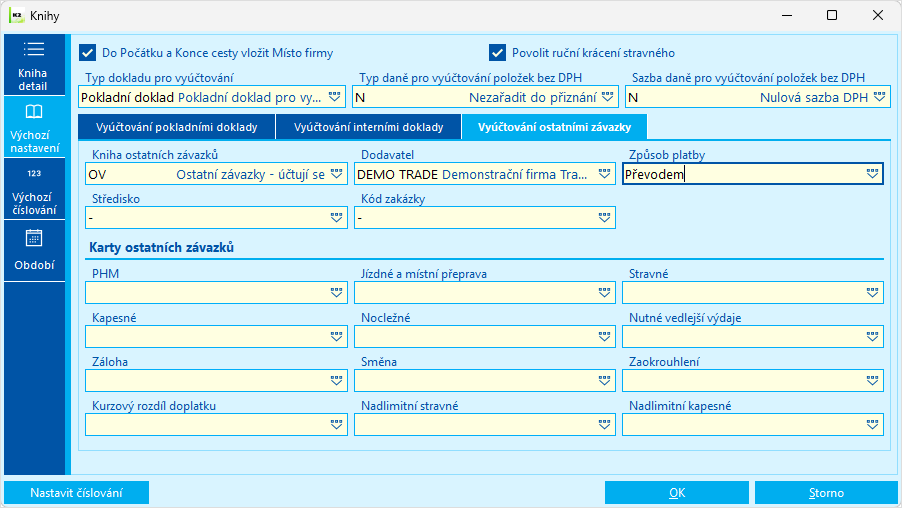Open the Období calendar section
The height and width of the screenshot is (508, 902).
[x=34, y=251]
